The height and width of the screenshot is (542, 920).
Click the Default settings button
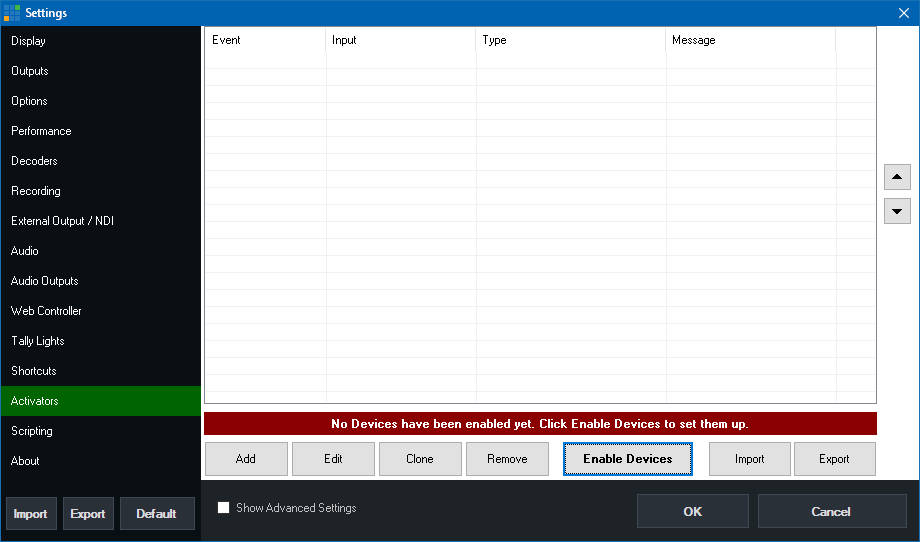click(x=157, y=514)
